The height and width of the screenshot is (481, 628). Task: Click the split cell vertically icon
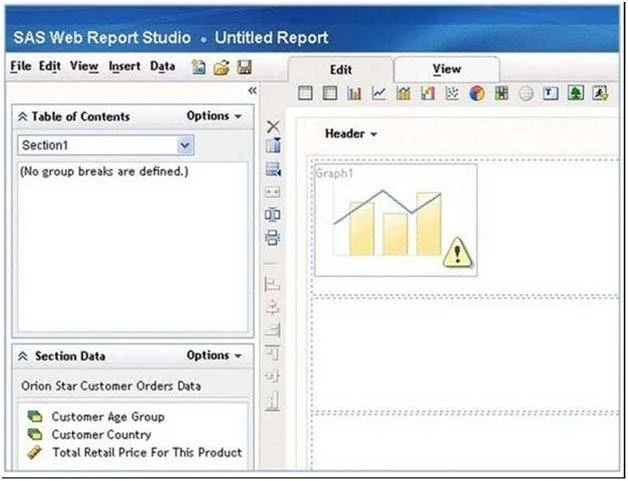point(273,237)
